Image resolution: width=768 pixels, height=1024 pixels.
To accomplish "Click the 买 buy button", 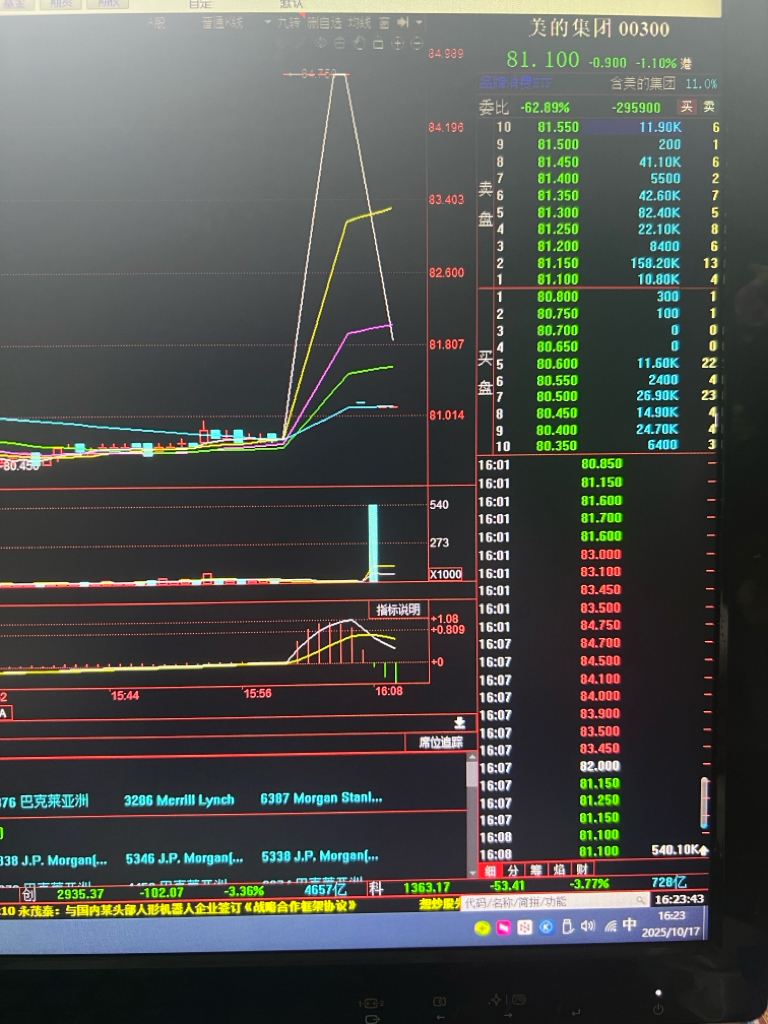I will [686, 106].
